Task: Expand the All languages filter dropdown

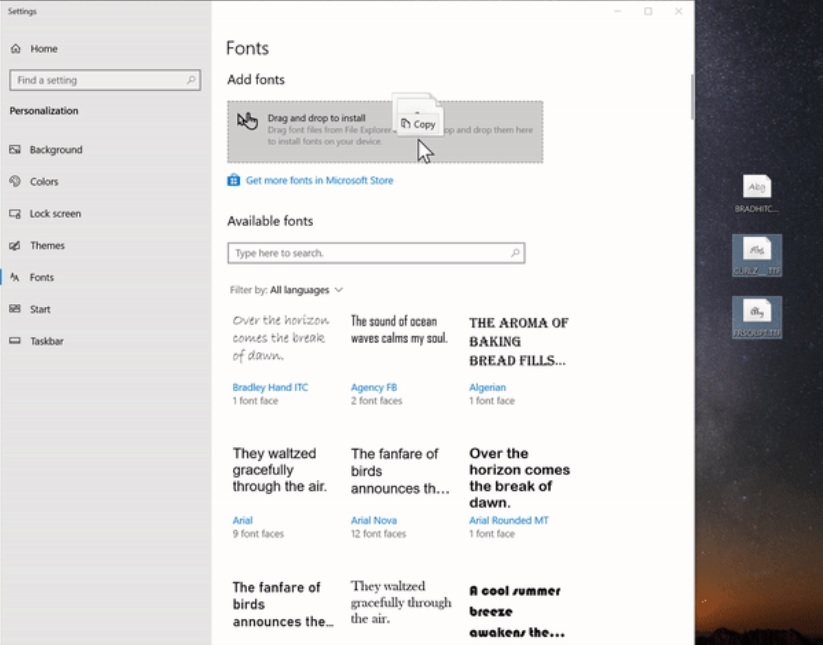Action: (306, 290)
